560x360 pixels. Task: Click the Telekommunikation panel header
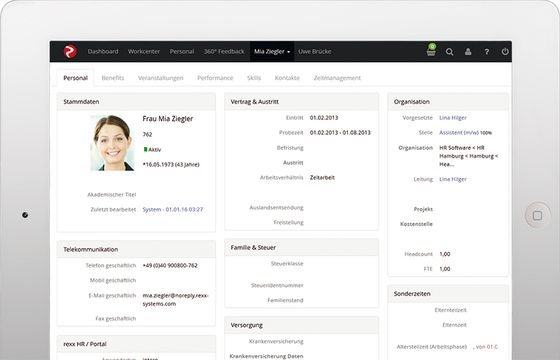(136, 249)
